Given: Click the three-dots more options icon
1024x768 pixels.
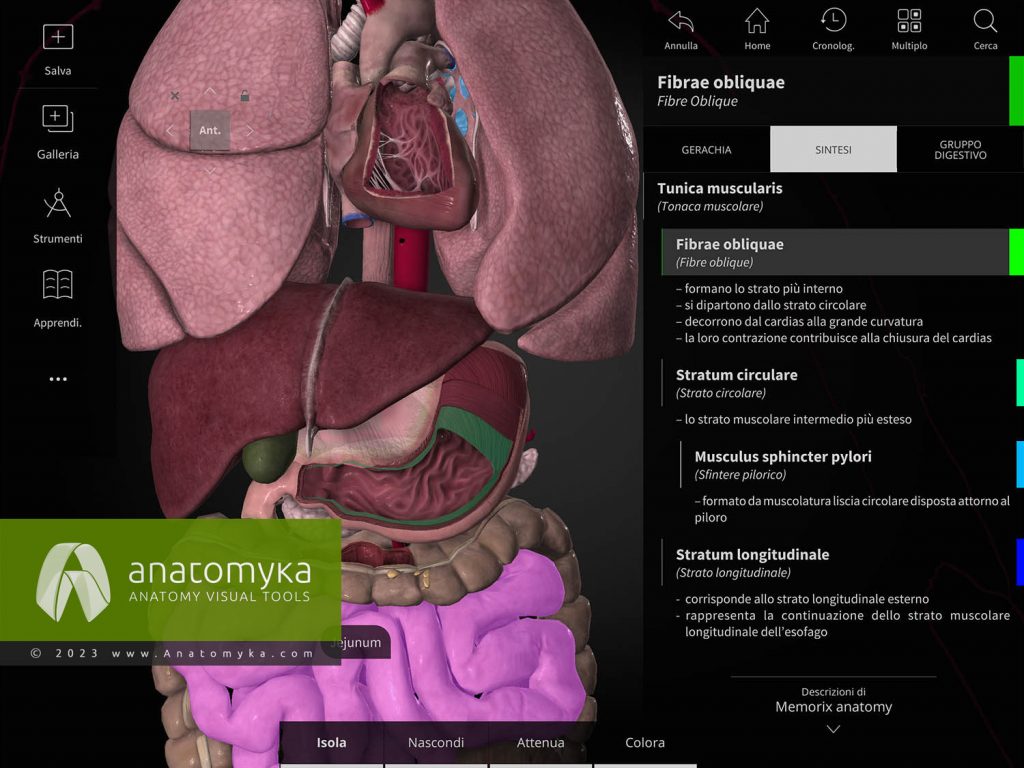Looking at the screenshot, I should coord(58,378).
